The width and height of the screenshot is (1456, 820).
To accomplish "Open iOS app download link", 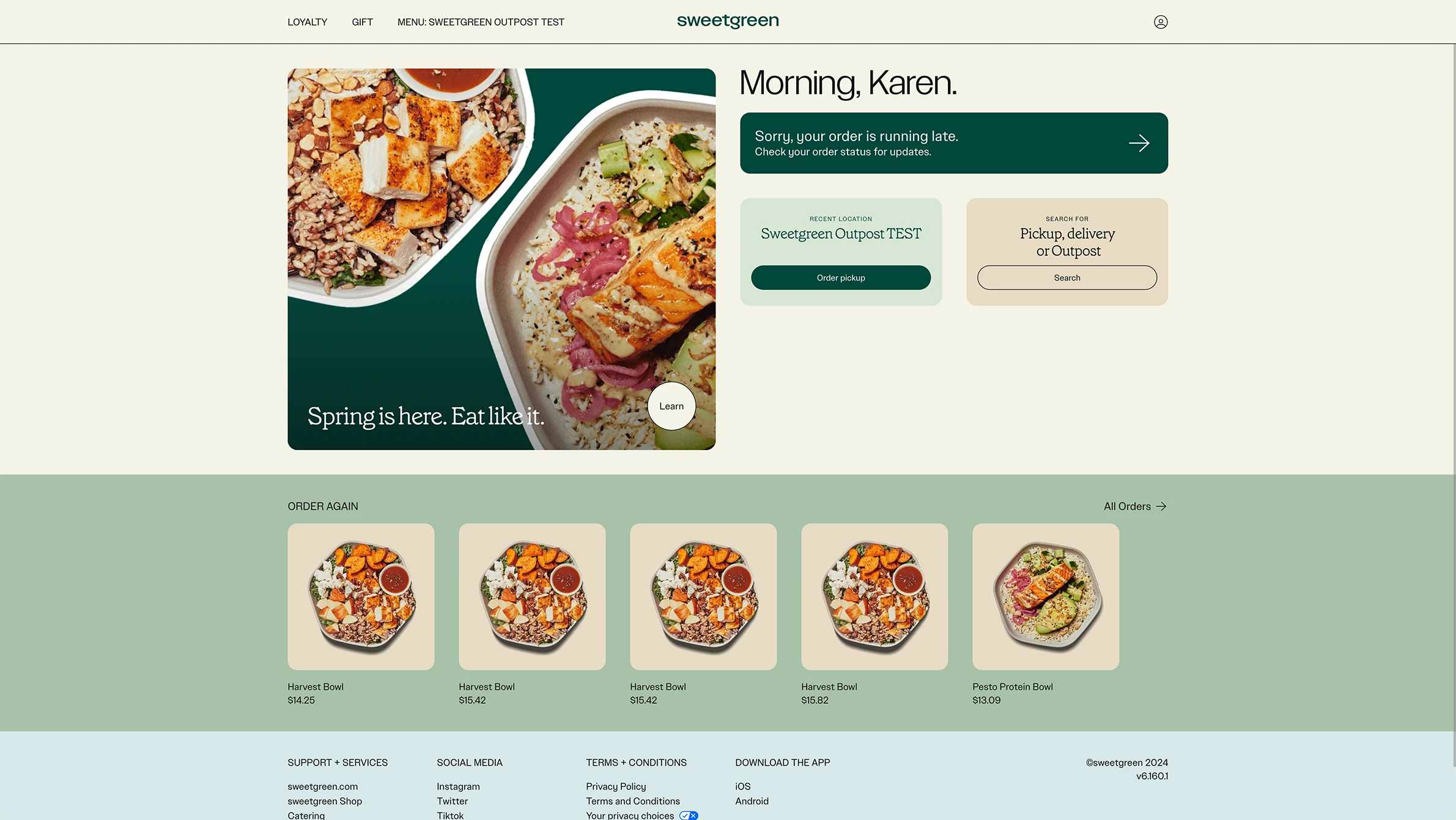I will point(742,786).
